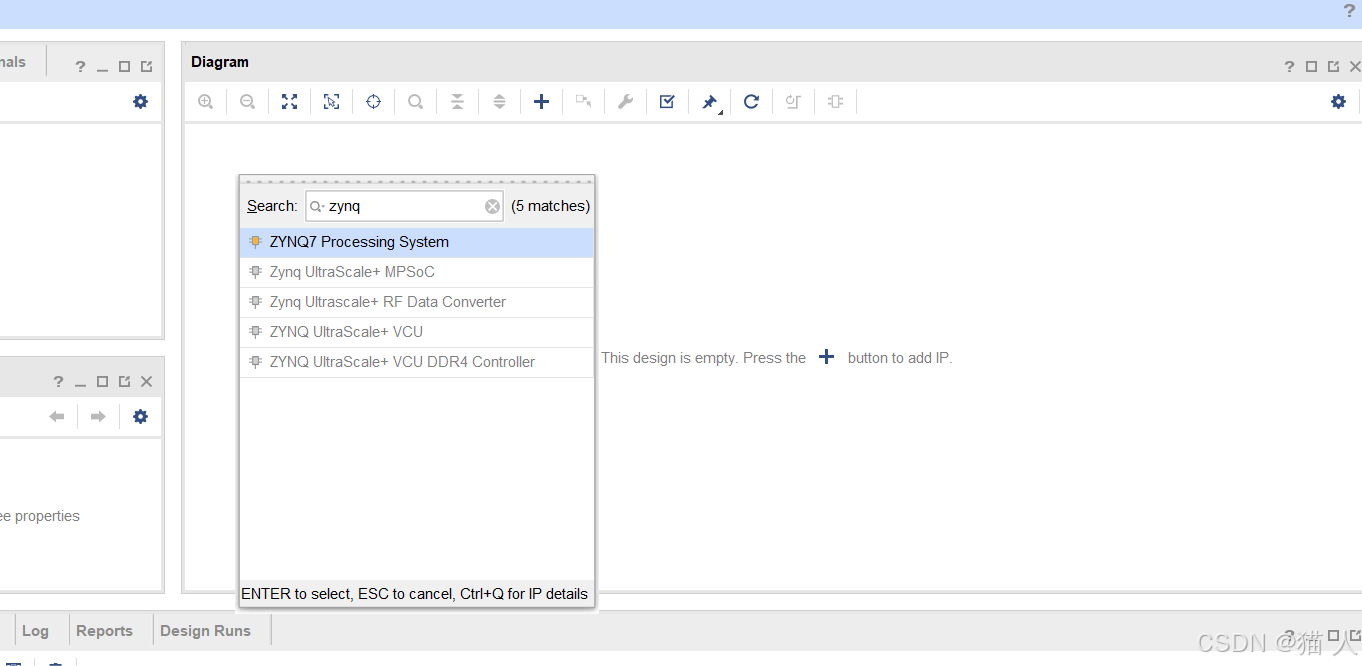Click the plus icon in empty design message

(826, 357)
